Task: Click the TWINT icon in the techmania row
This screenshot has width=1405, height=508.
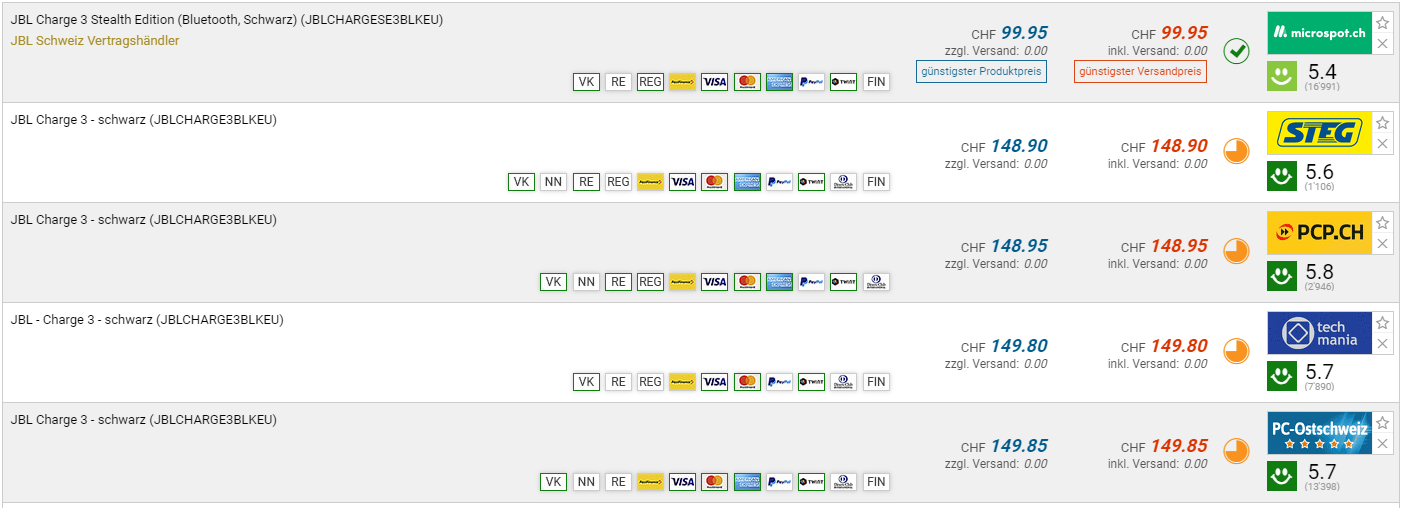Action: [811, 382]
